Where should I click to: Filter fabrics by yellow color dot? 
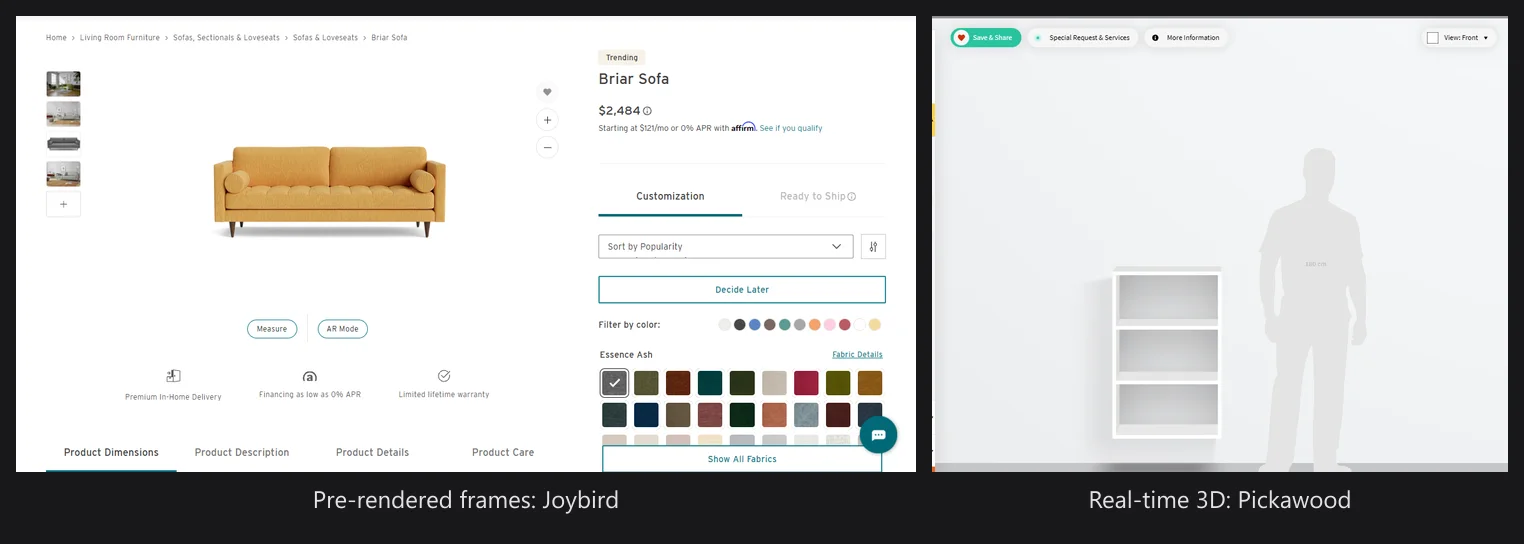[x=875, y=325]
